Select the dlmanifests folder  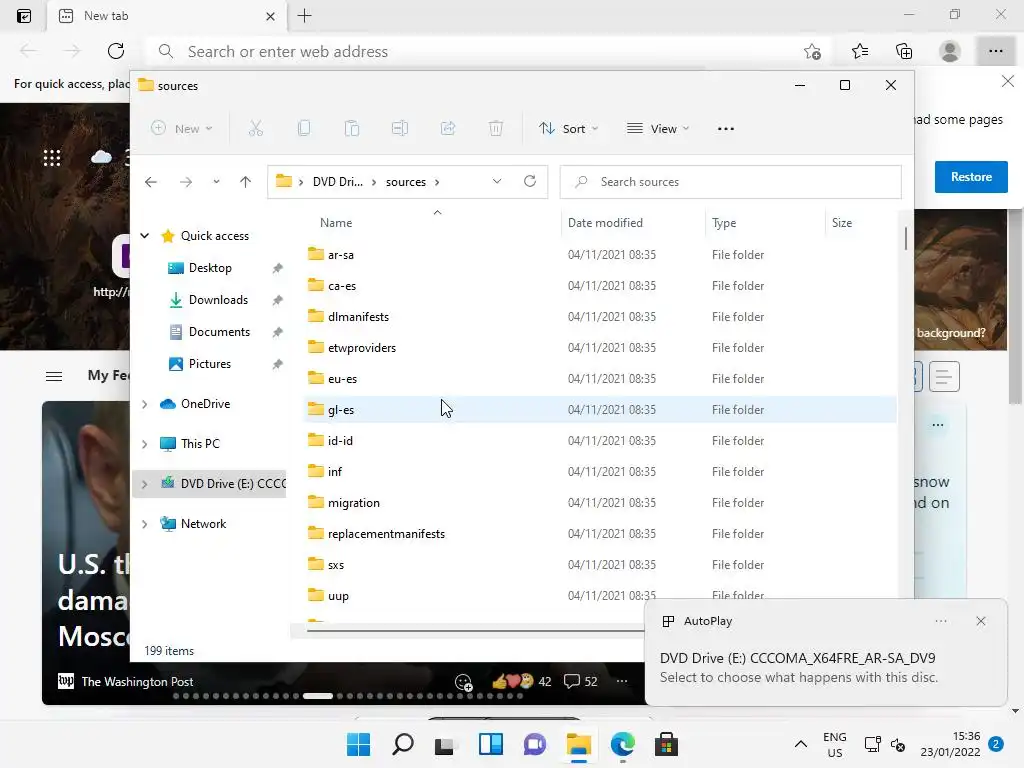coord(600,317)
